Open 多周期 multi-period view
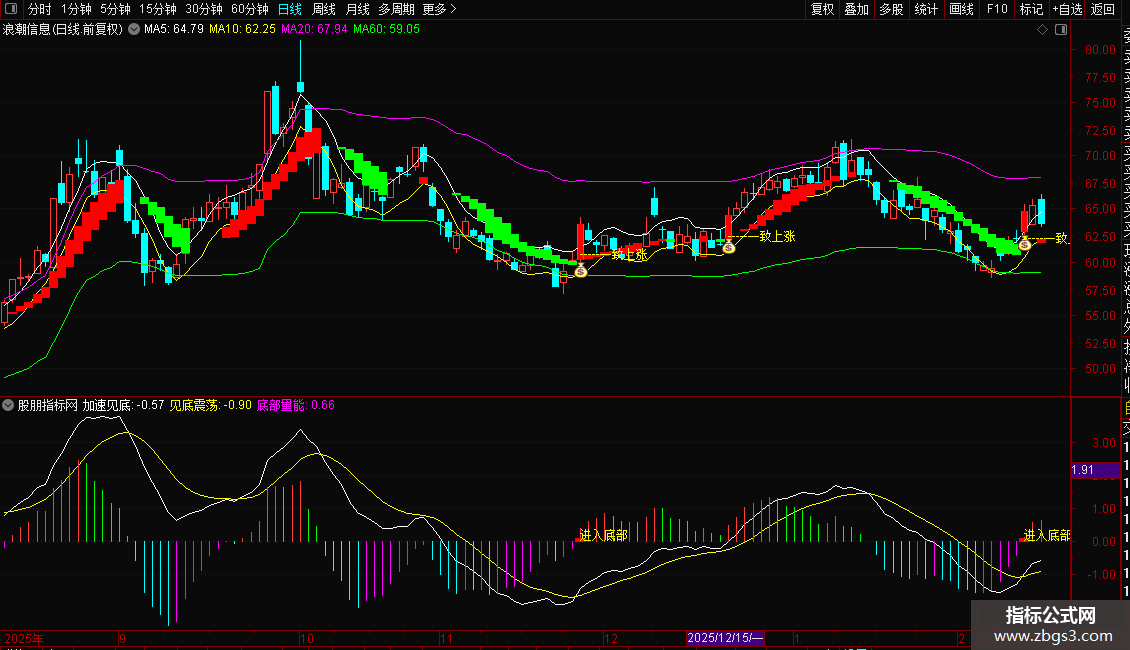Viewport: 1130px width, 650px height. (396, 9)
